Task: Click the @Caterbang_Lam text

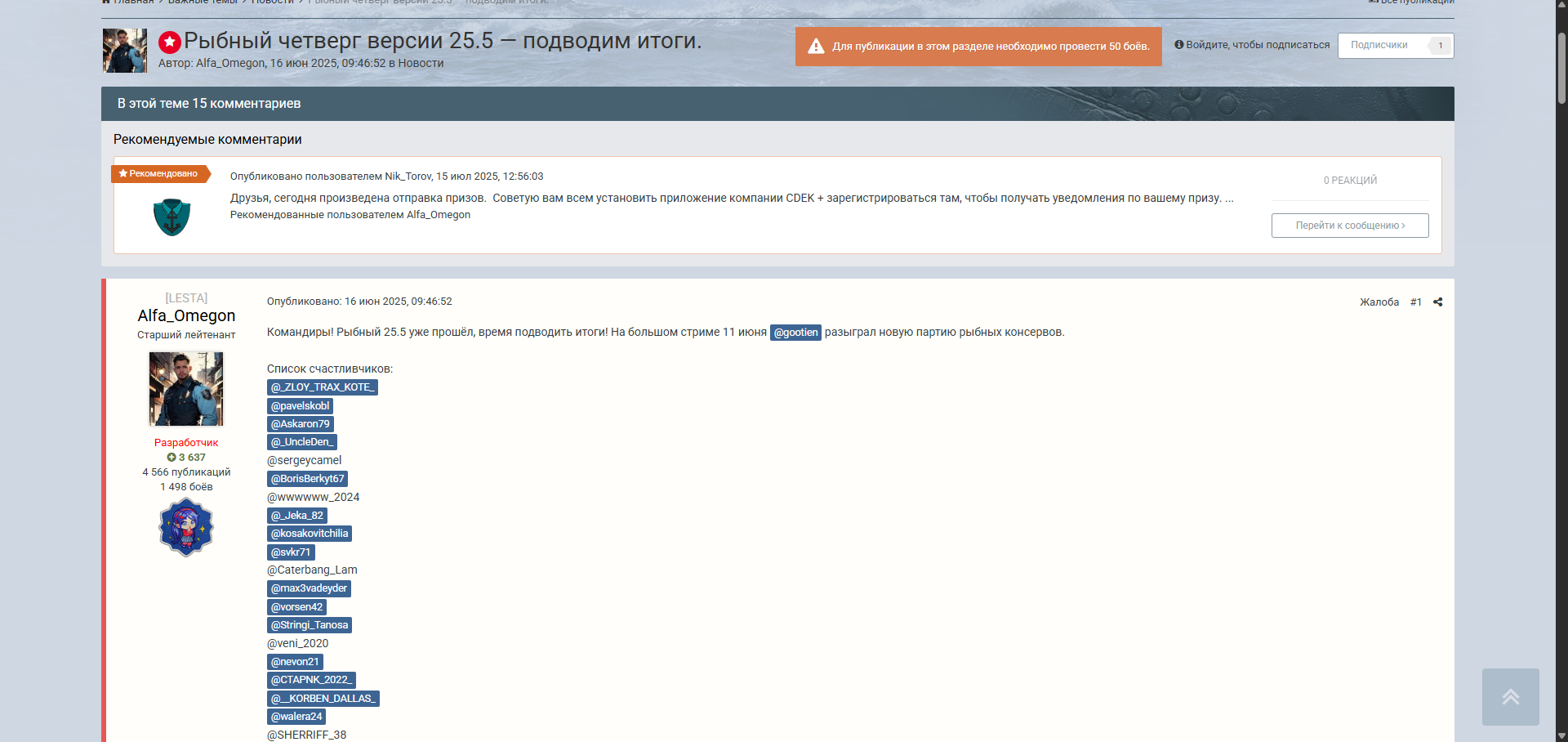Action: [312, 570]
